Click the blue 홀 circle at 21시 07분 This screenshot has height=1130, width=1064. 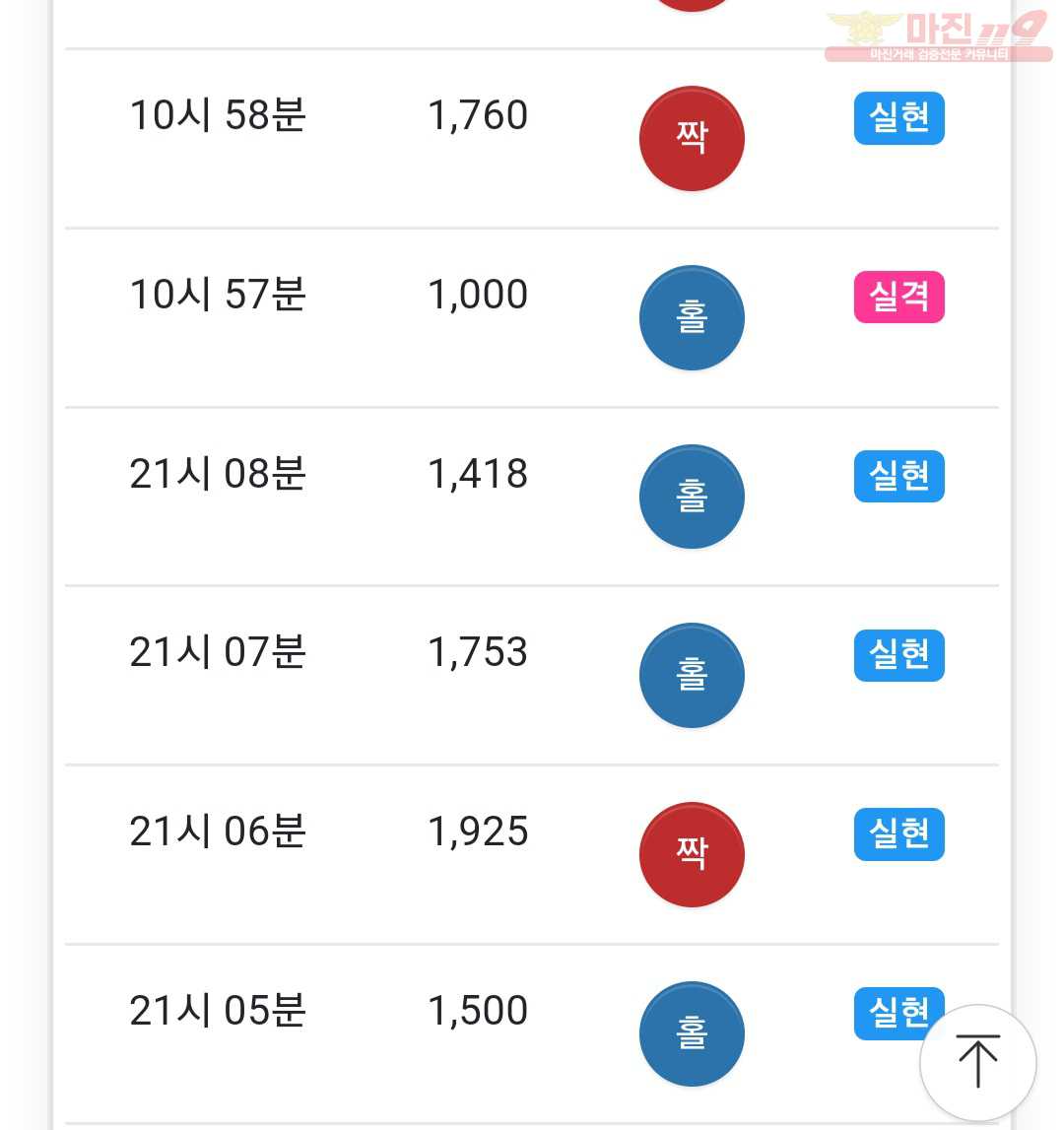point(692,675)
